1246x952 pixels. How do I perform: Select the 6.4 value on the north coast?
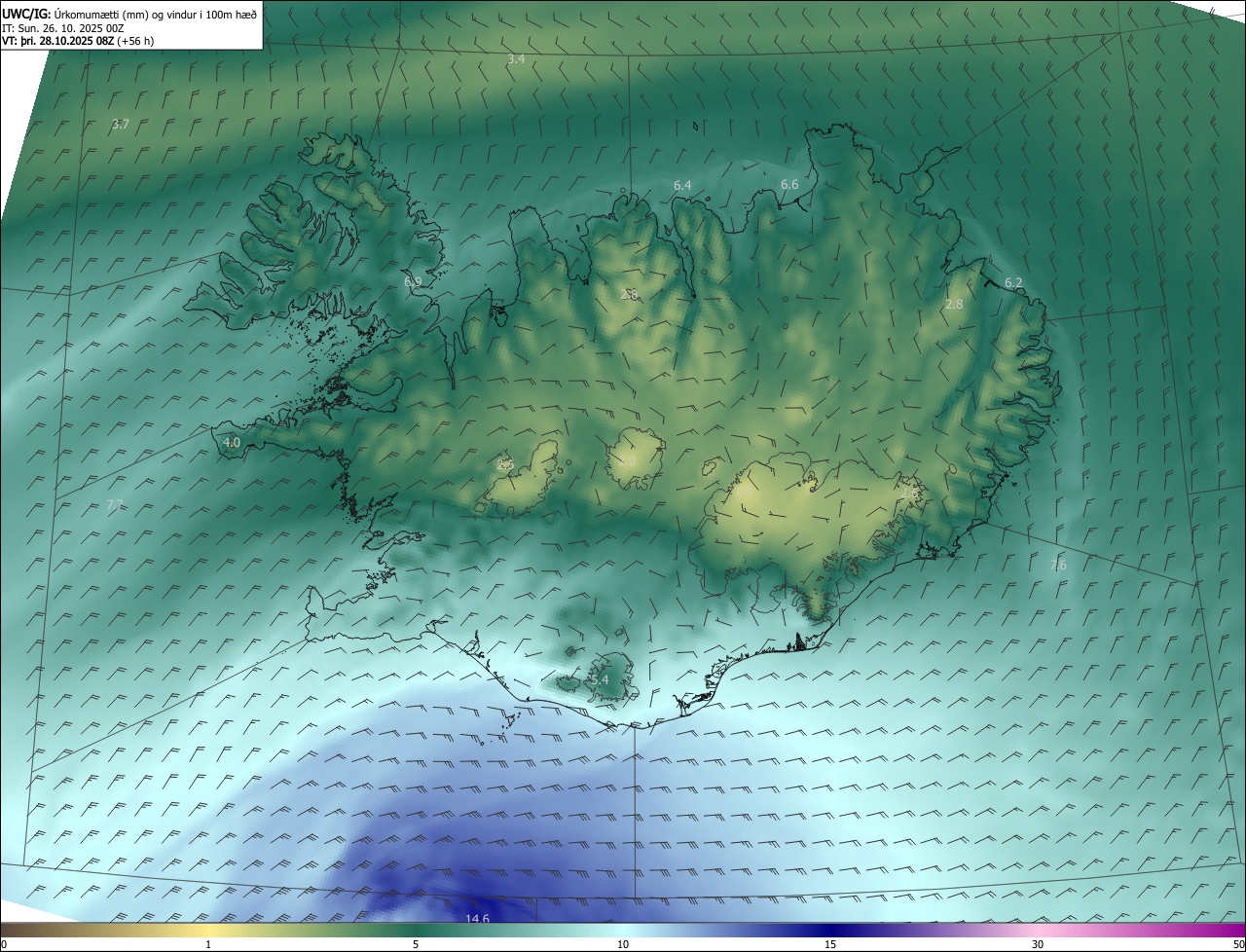pyautogui.click(x=682, y=185)
